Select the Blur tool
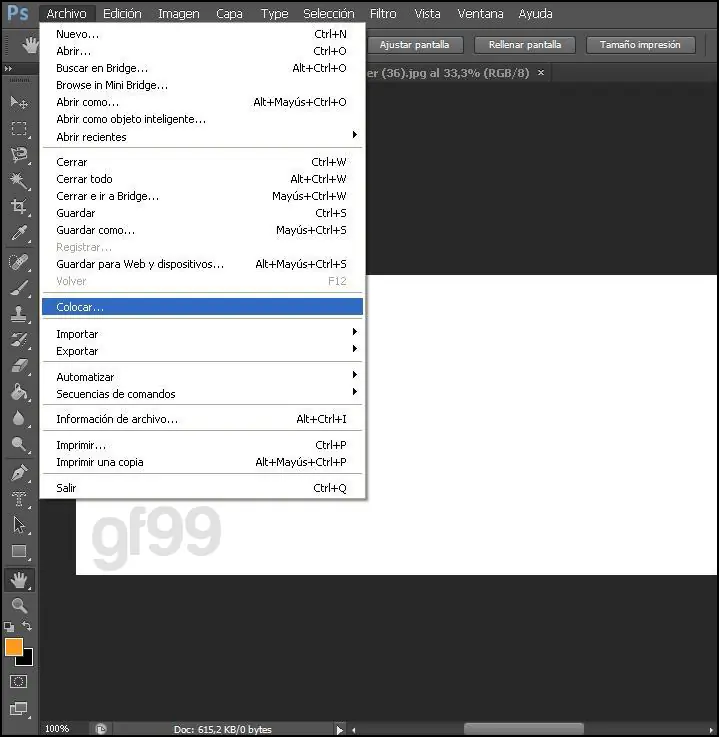 [19, 418]
